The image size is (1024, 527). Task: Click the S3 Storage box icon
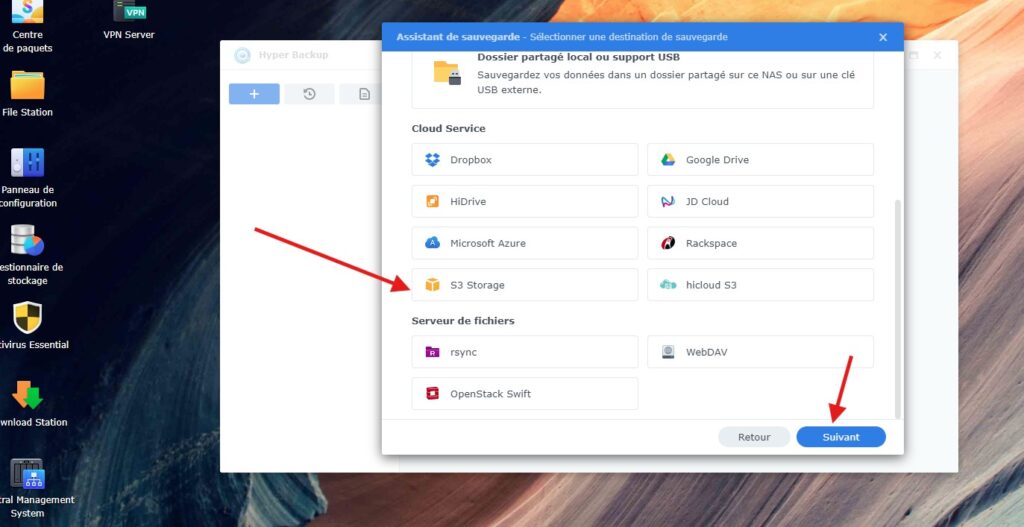point(432,285)
